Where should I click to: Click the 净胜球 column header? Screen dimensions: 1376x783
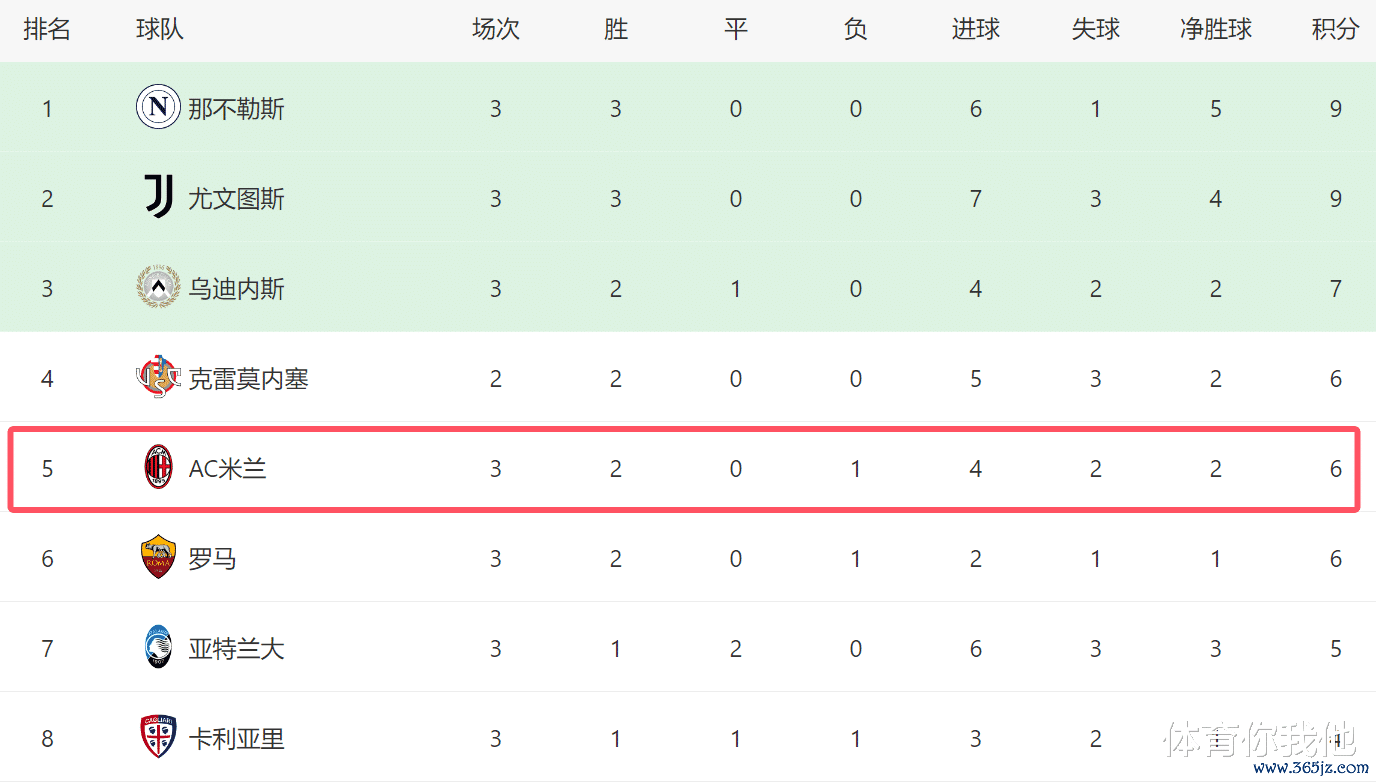click(1215, 30)
